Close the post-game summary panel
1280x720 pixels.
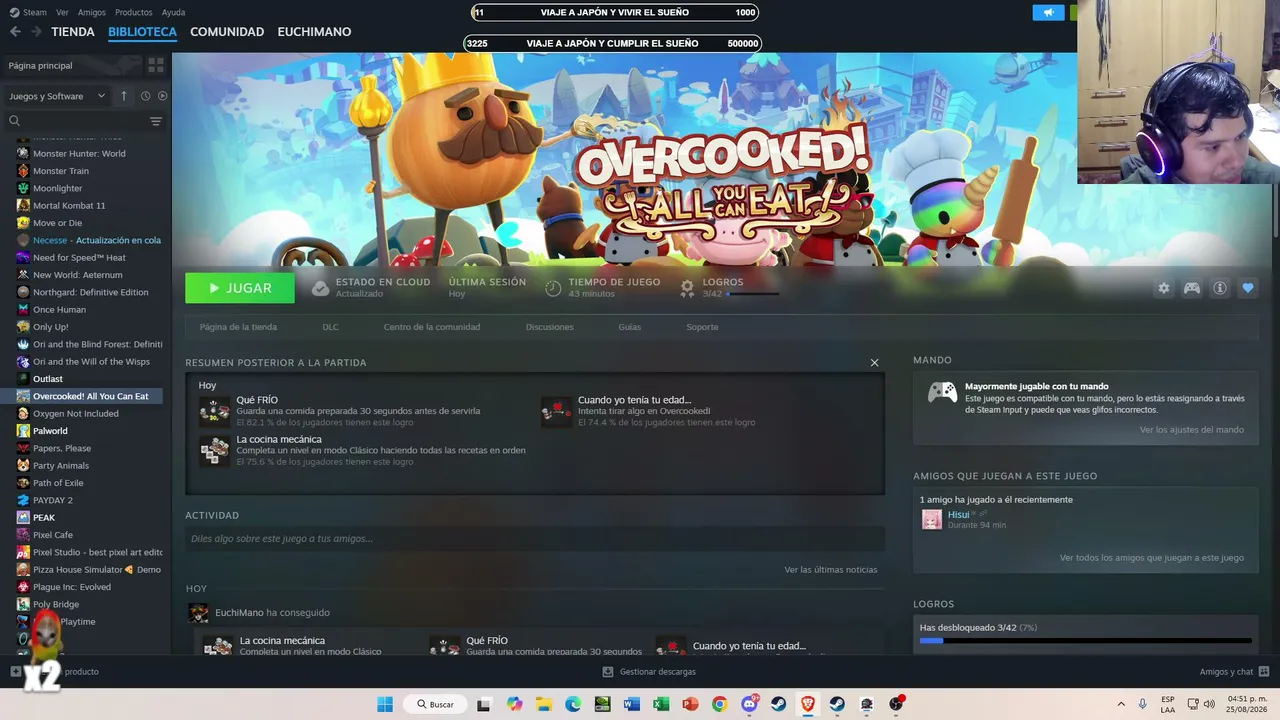pos(874,362)
